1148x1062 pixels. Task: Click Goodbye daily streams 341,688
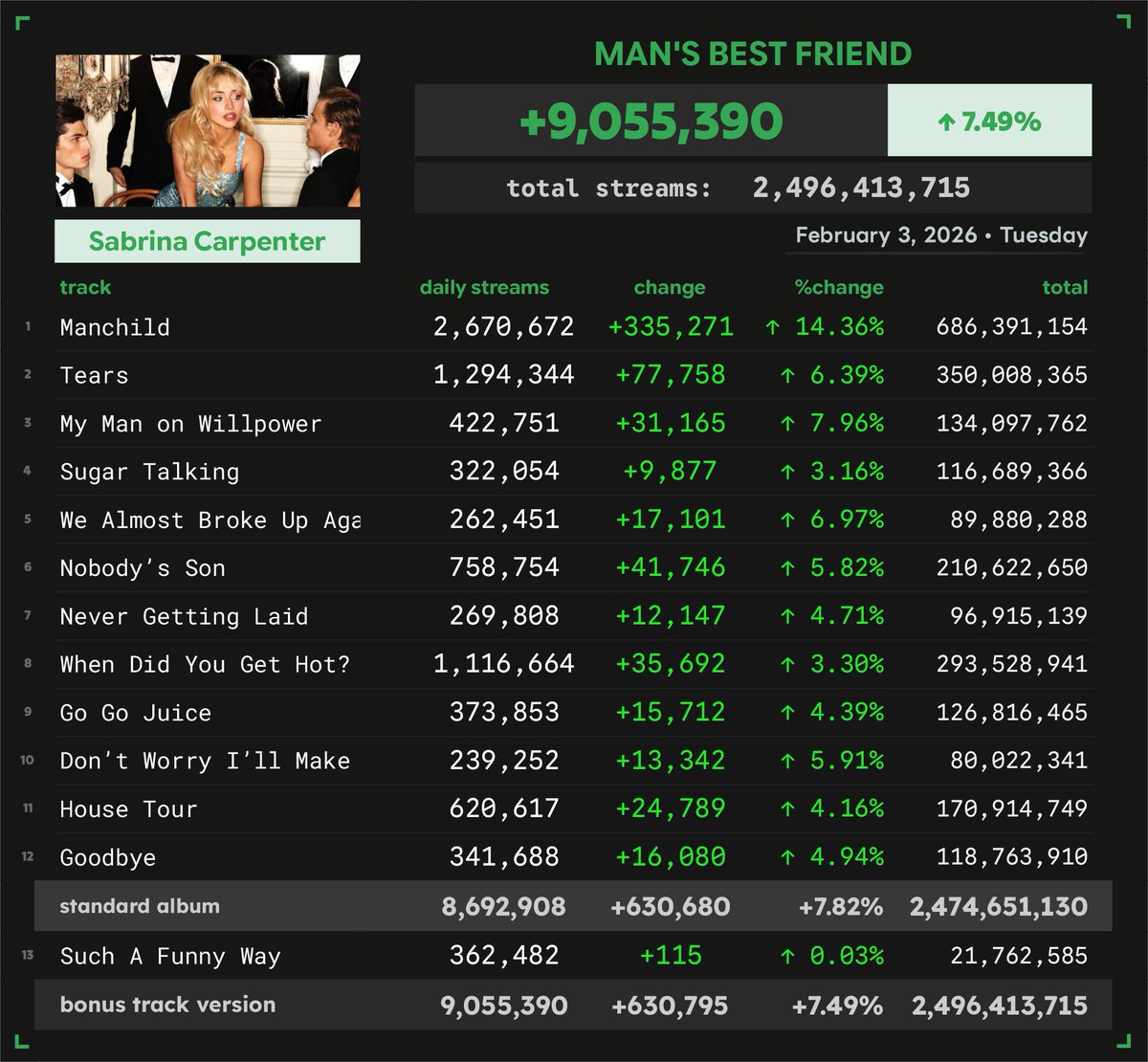(x=504, y=857)
